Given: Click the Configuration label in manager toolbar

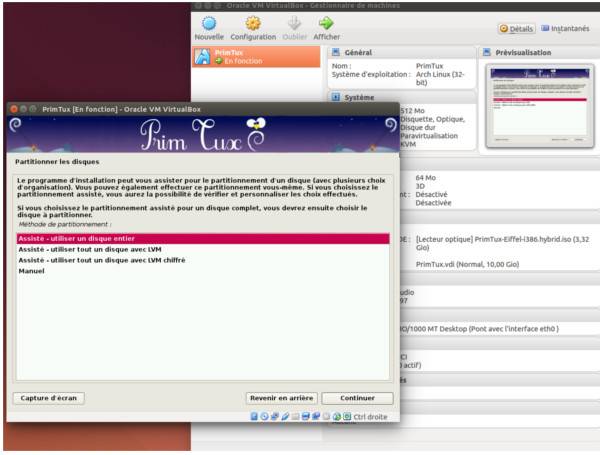Looking at the screenshot, I should pyautogui.click(x=253, y=37).
